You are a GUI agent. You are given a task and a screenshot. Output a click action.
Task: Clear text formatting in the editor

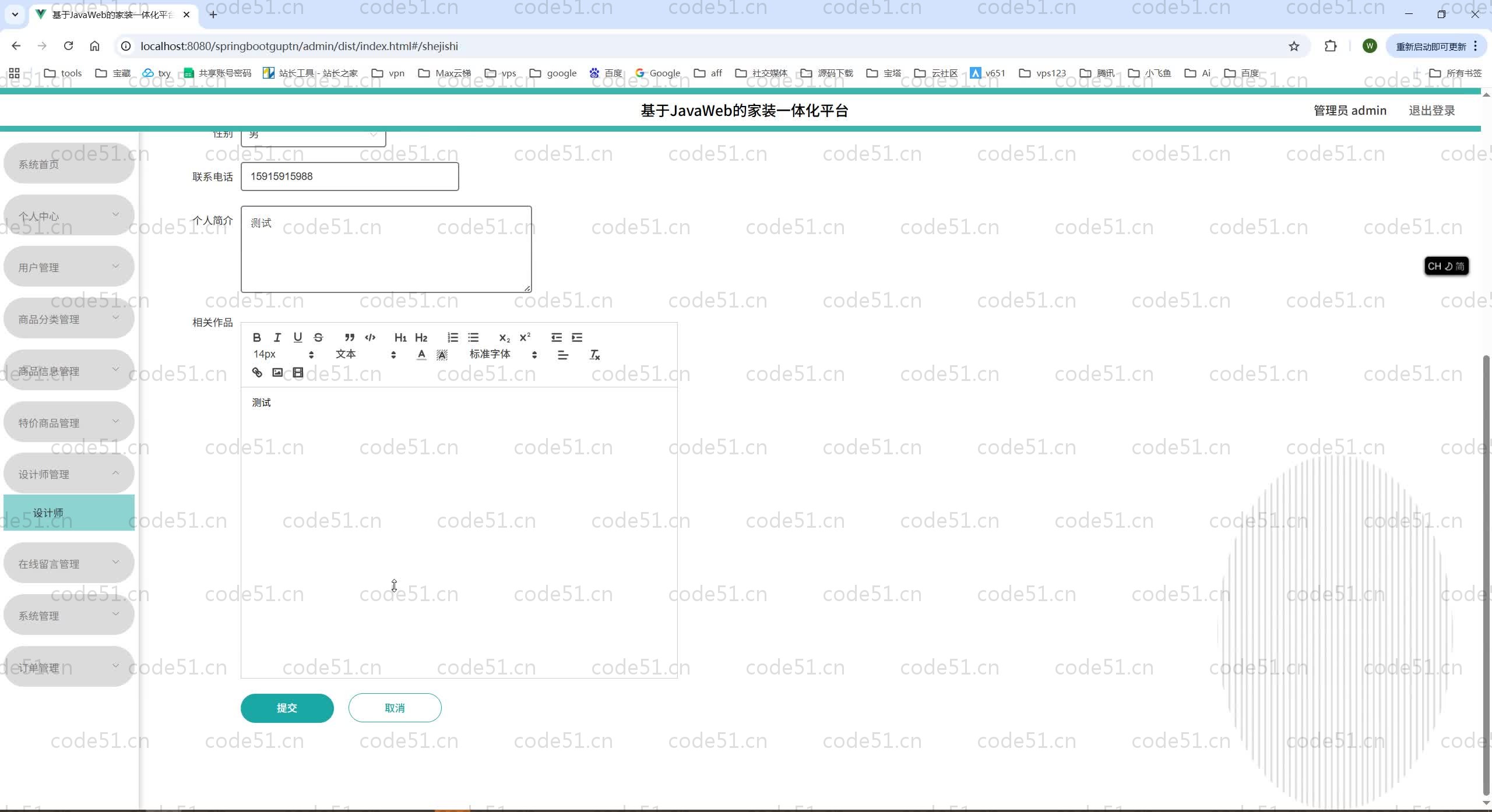pyautogui.click(x=594, y=355)
